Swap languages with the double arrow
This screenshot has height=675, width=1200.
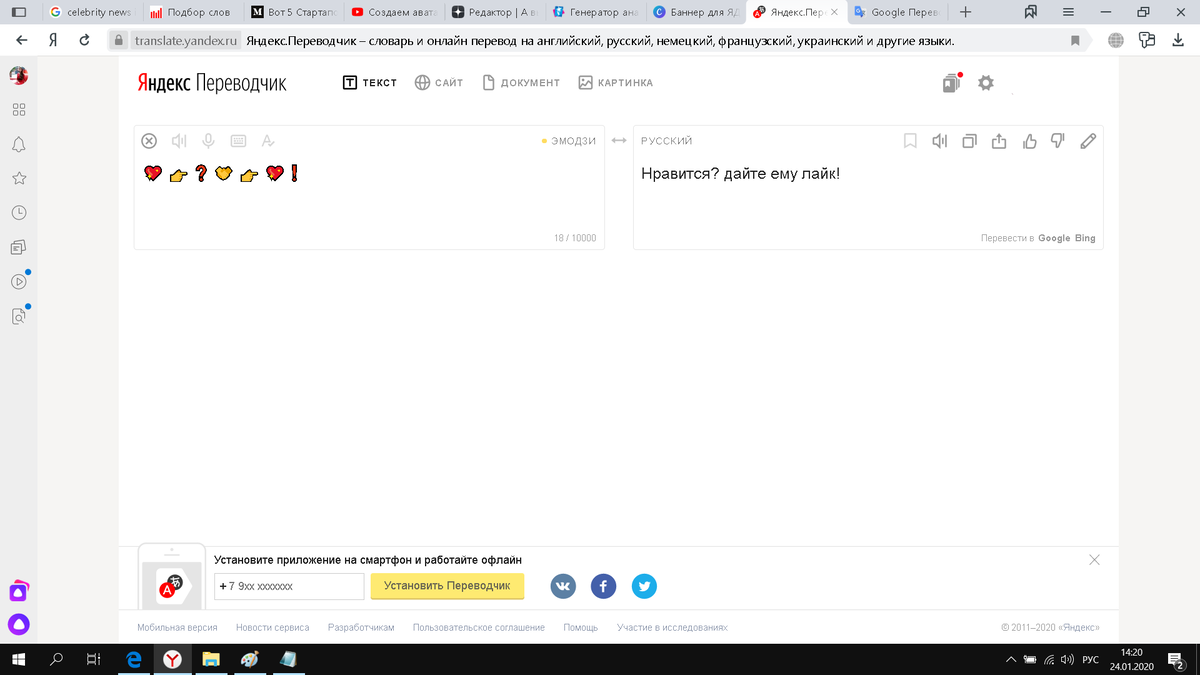point(619,141)
